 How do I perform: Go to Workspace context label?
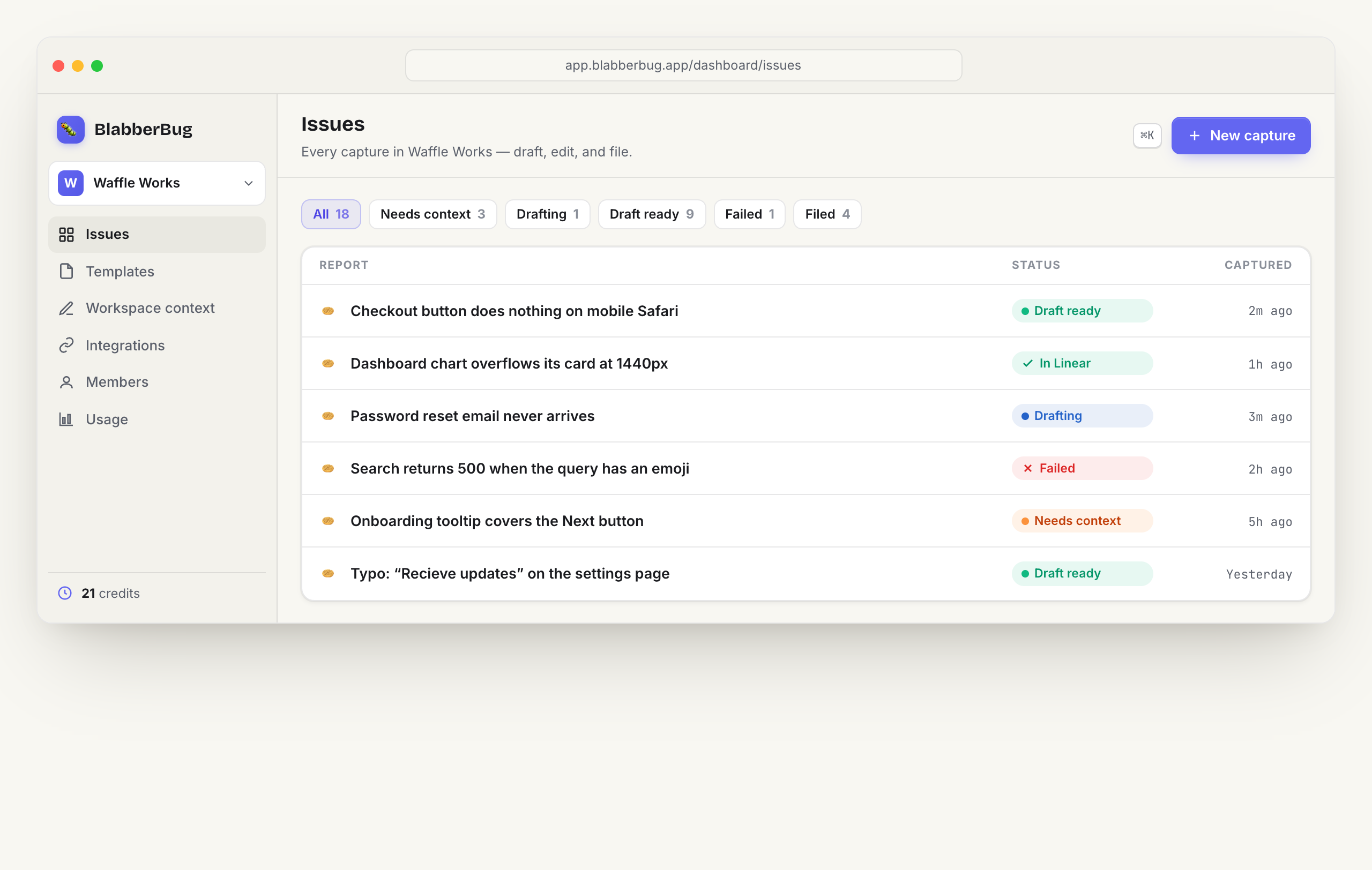151,308
